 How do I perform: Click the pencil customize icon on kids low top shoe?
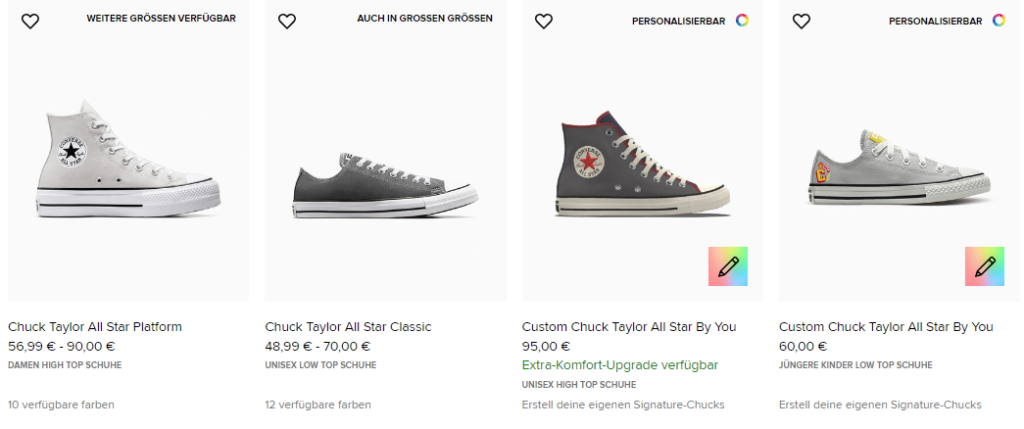[985, 266]
